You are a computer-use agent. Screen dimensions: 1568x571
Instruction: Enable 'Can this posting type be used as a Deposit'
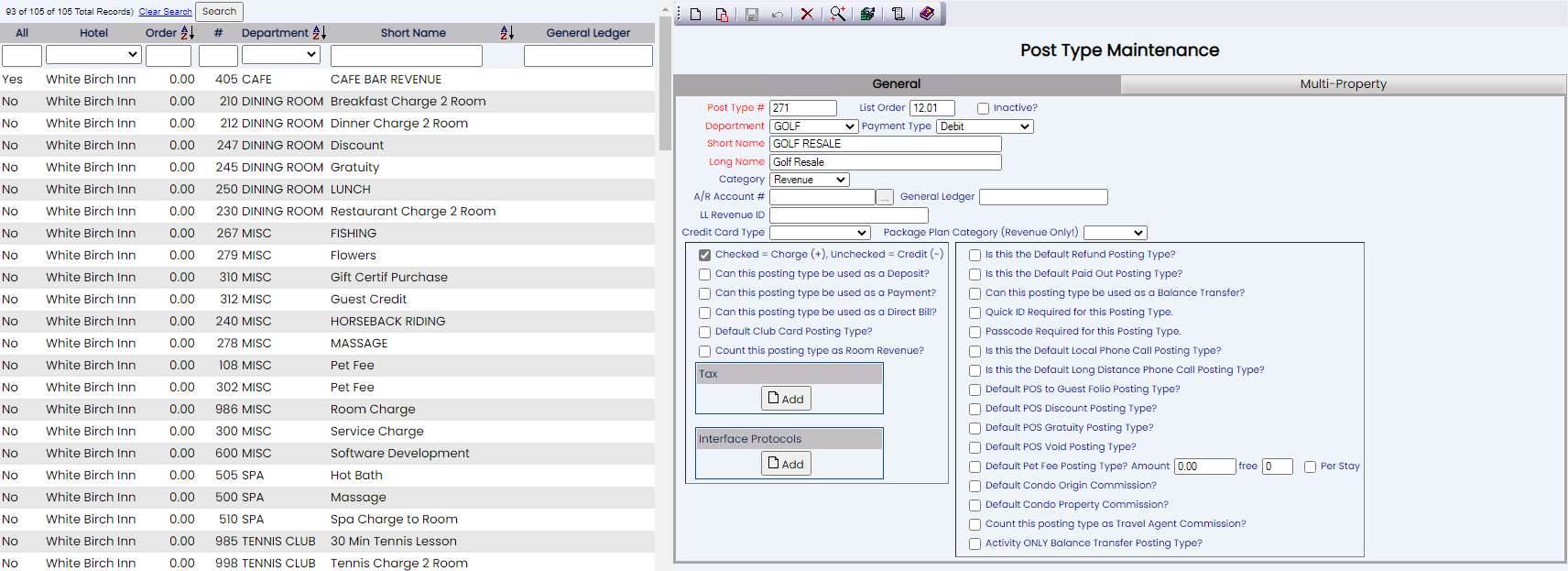(704, 274)
